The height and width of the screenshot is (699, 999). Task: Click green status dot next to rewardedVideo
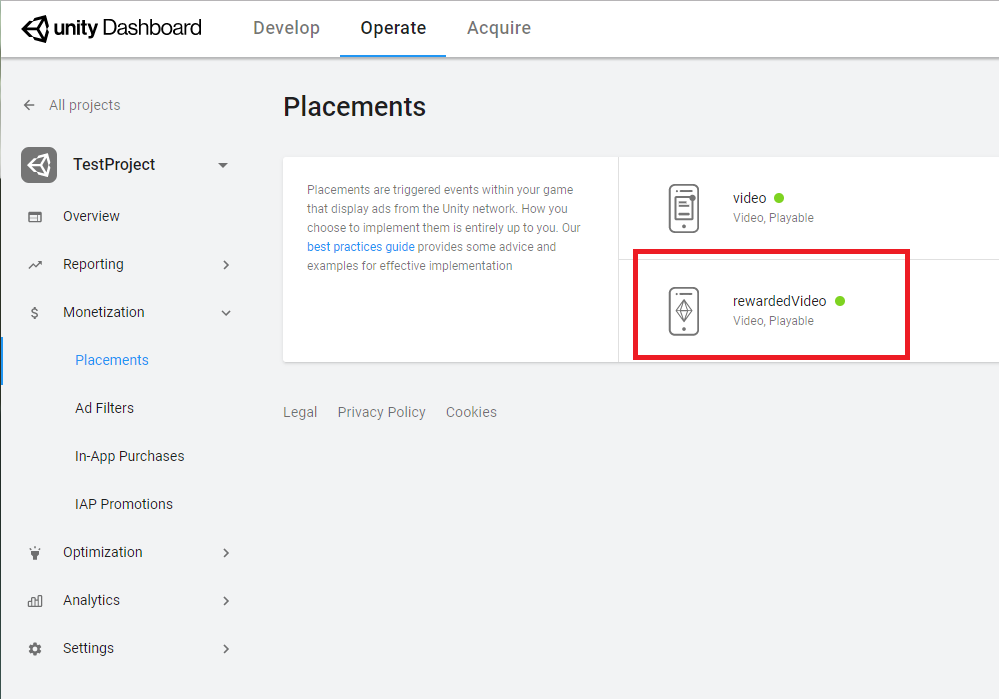[840, 301]
